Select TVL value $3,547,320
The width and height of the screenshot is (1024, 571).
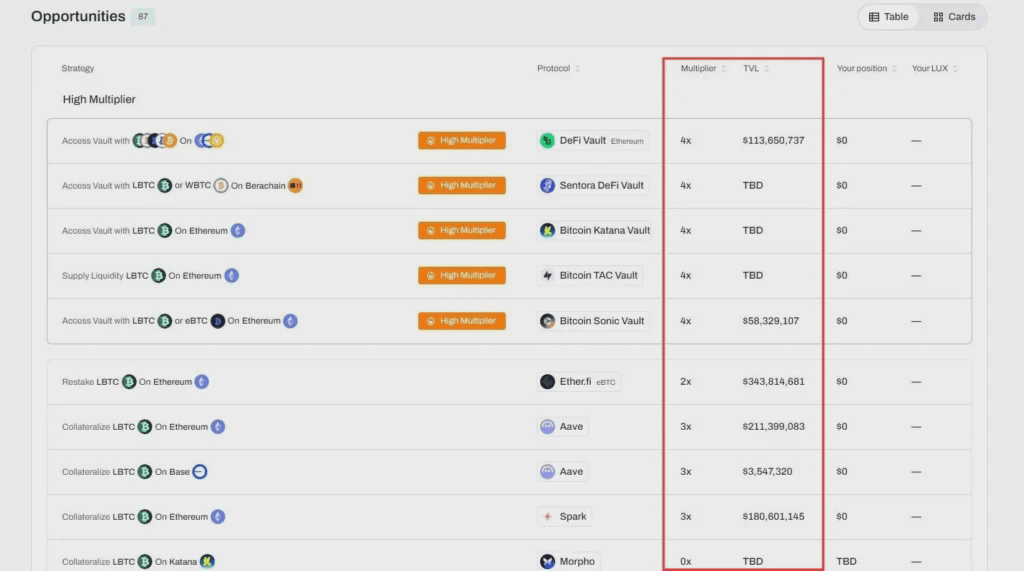click(767, 472)
